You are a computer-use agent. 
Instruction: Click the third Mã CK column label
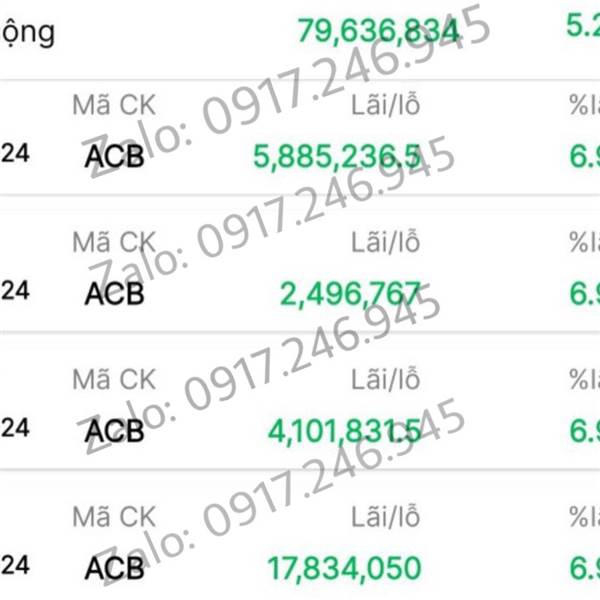[x=114, y=379]
